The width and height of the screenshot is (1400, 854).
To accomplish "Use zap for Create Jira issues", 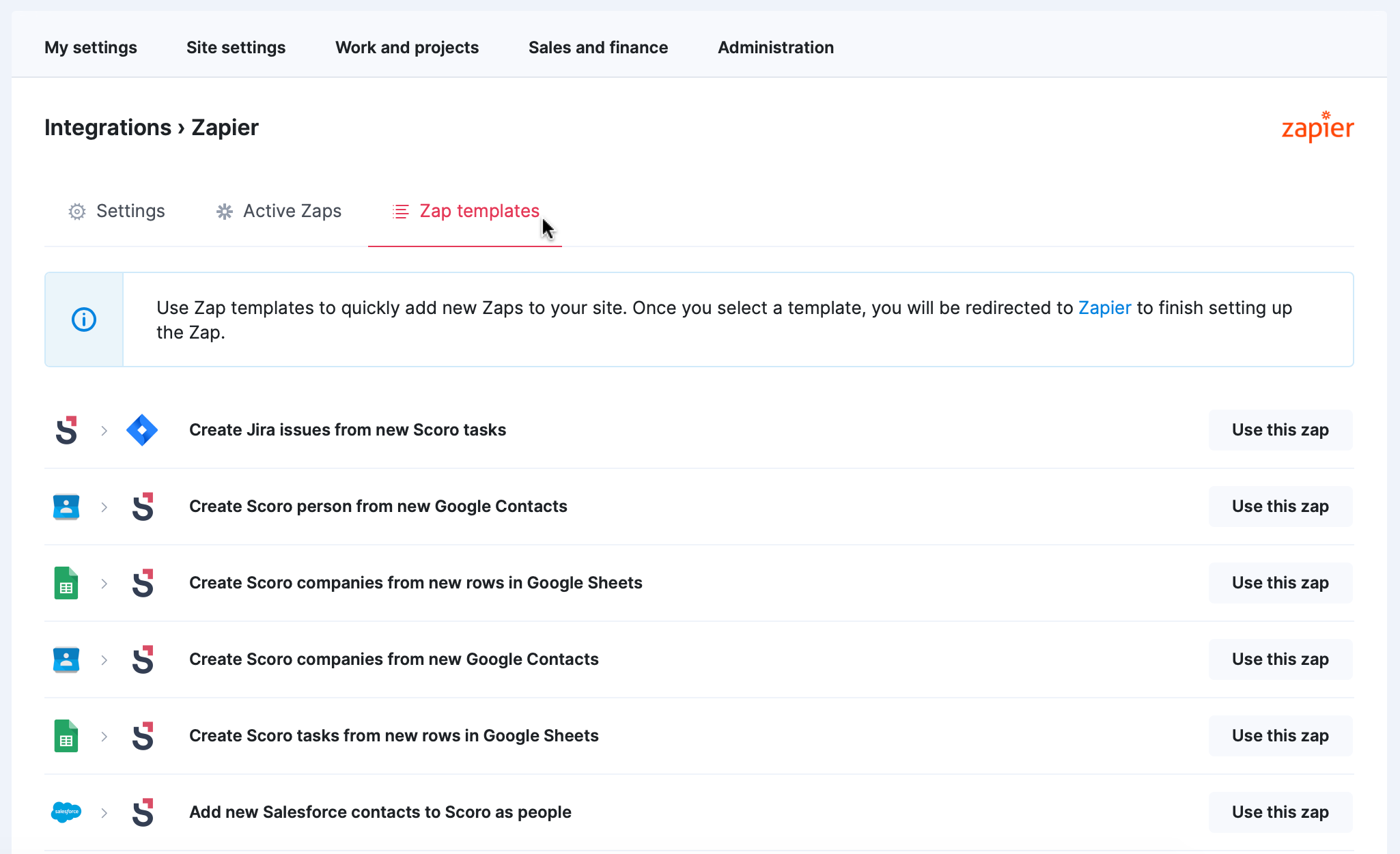I will coord(1280,430).
